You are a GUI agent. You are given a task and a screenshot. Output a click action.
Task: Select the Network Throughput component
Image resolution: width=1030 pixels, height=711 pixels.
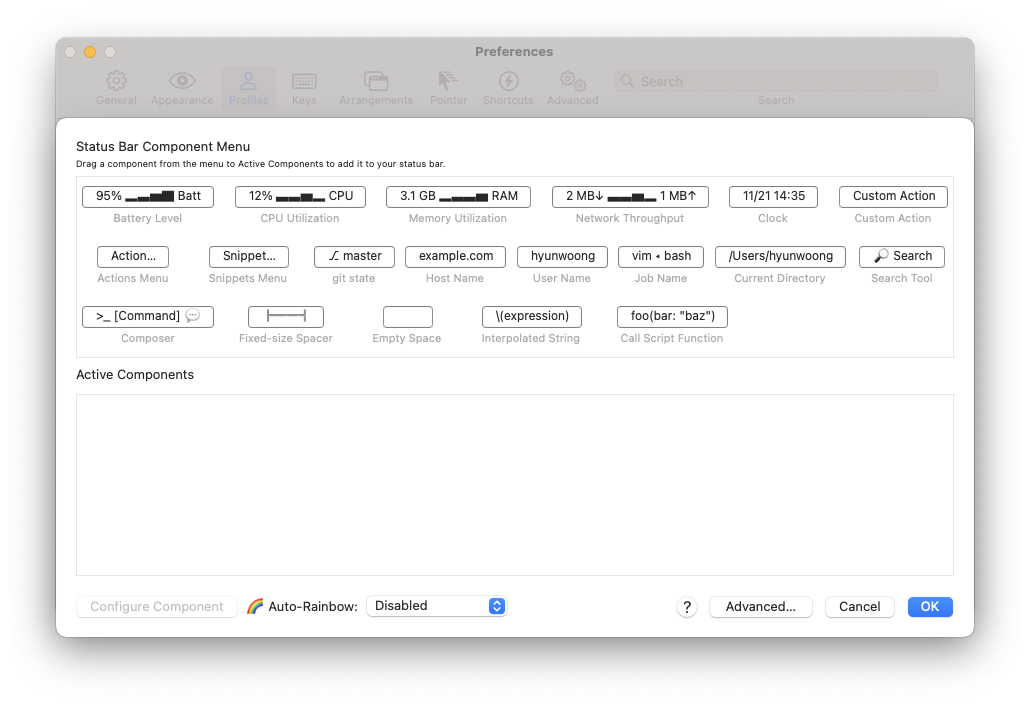(630, 196)
